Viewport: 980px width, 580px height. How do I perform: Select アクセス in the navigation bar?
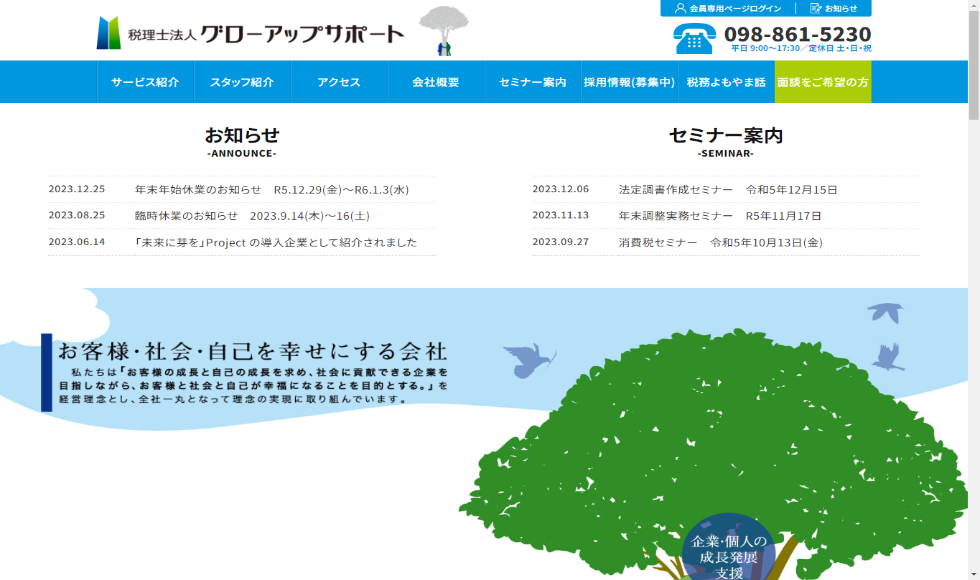tap(339, 82)
